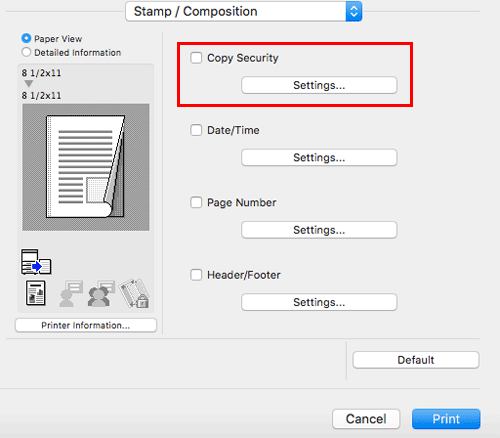Tick the Date/Time checkbox
This screenshot has height=438, width=500.
(x=196, y=130)
